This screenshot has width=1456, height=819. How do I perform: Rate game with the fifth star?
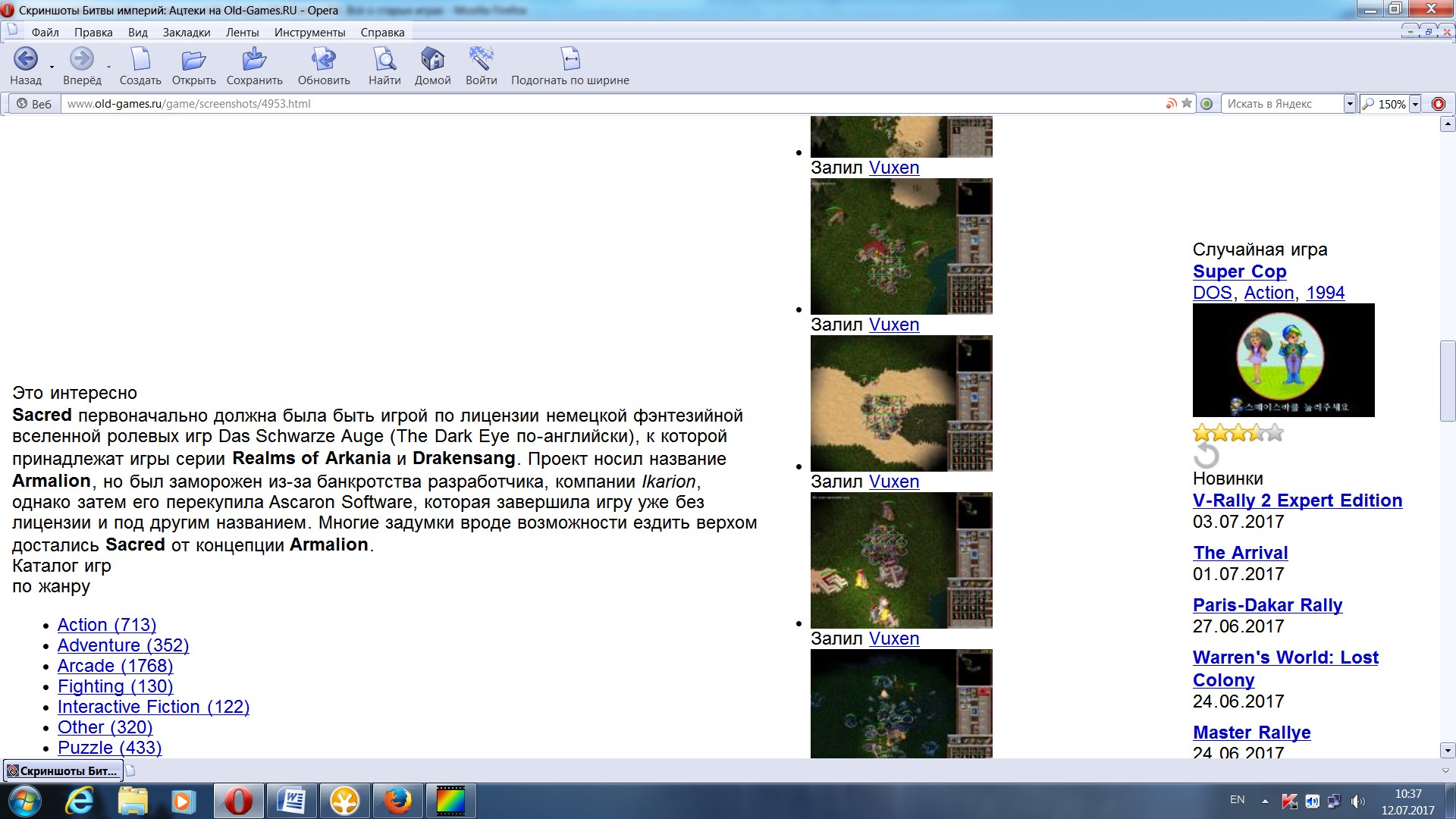coord(1276,433)
